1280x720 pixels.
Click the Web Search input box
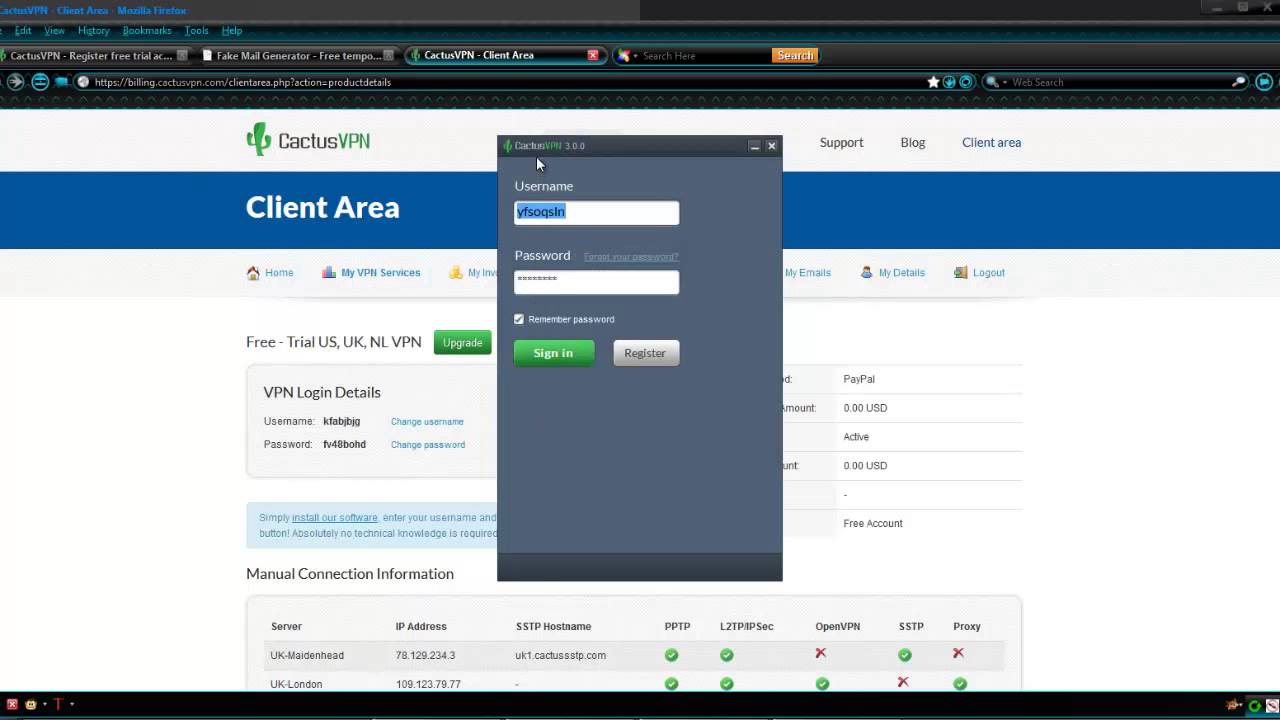tap(1118, 82)
